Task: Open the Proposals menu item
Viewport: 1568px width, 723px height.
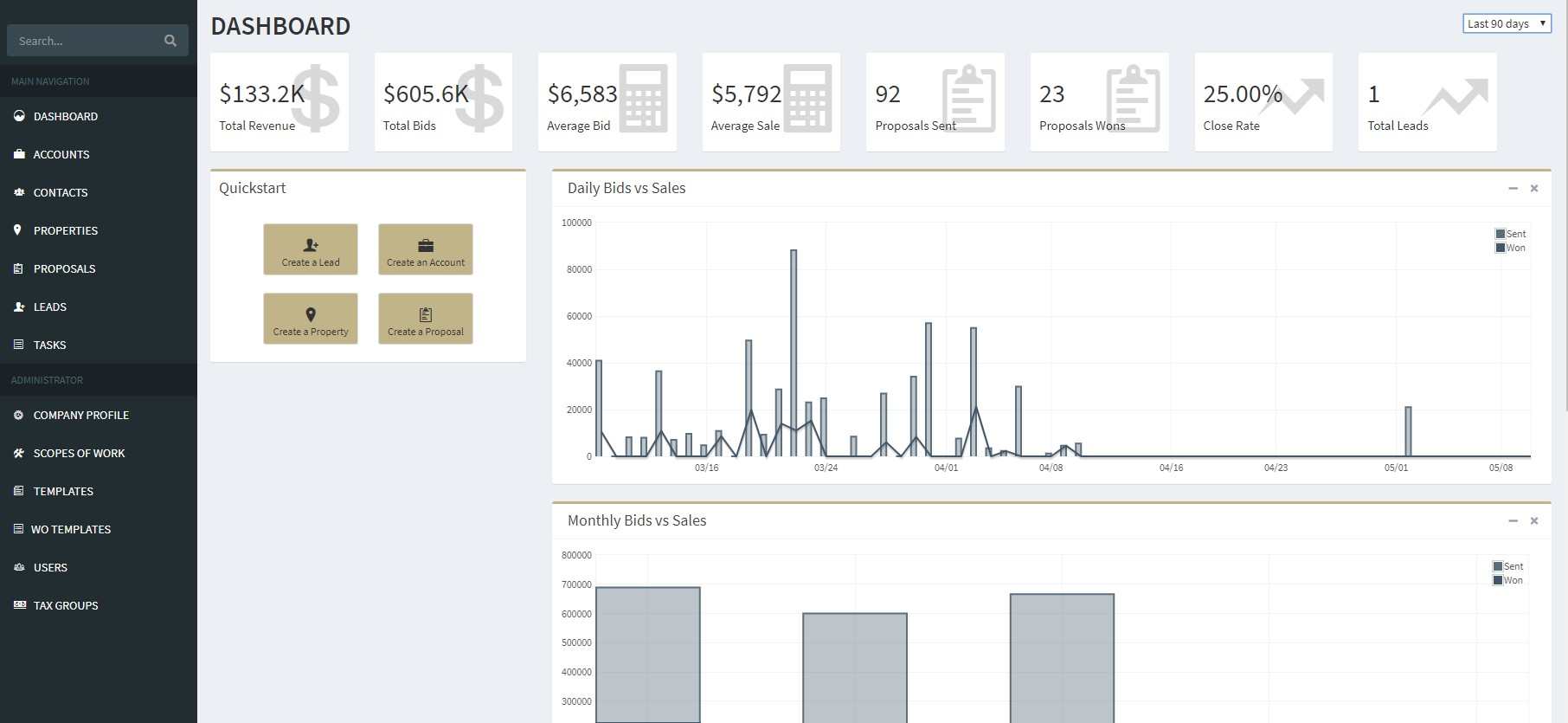Action: click(x=64, y=268)
